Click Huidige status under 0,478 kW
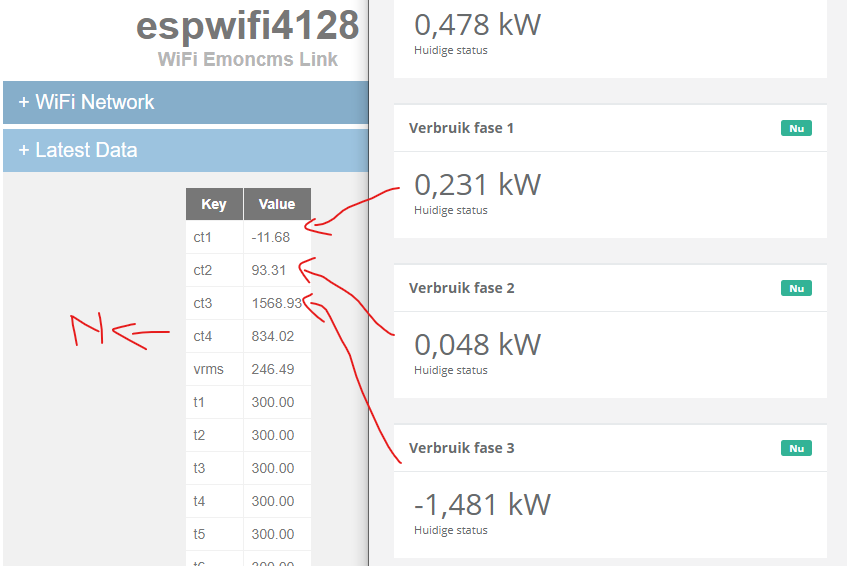 click(x=451, y=50)
